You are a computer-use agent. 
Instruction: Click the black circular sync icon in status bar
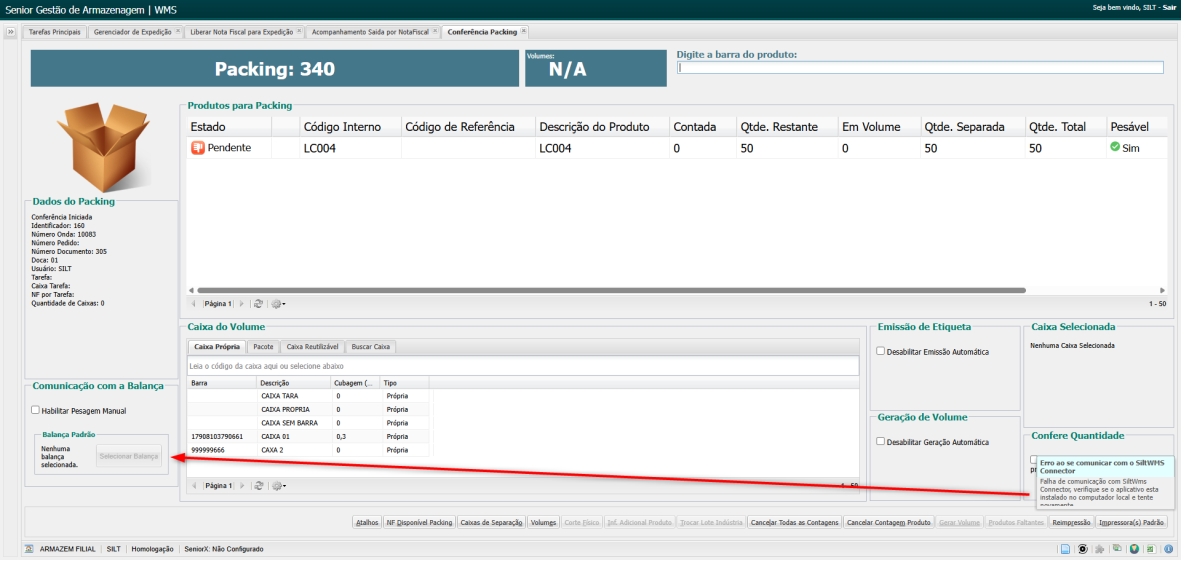(1082, 549)
